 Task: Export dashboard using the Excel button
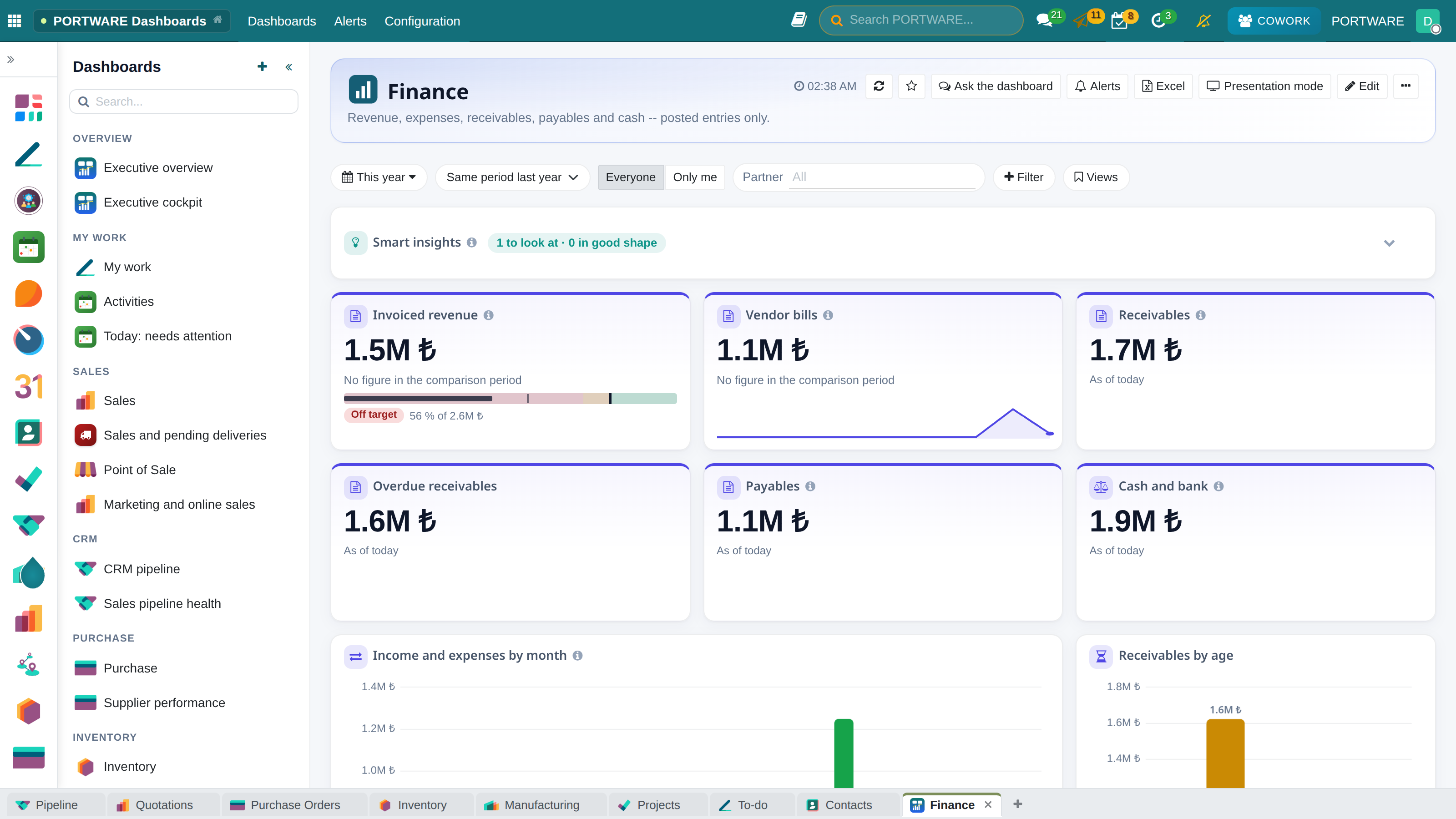1163,86
